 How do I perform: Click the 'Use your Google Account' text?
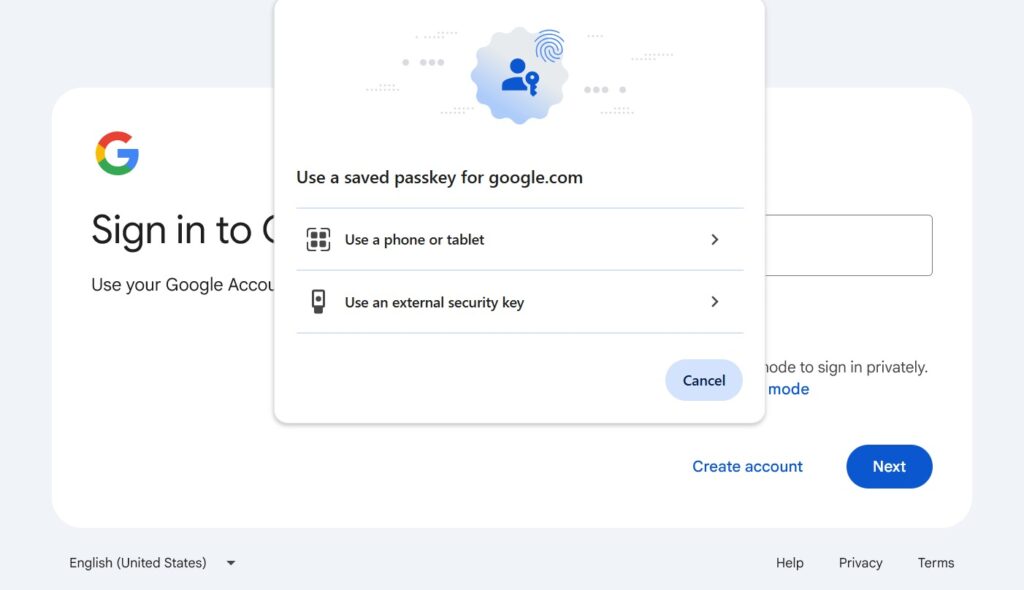(x=183, y=285)
